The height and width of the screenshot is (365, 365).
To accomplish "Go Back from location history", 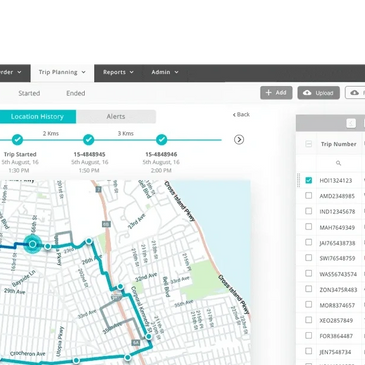I will [x=241, y=115].
